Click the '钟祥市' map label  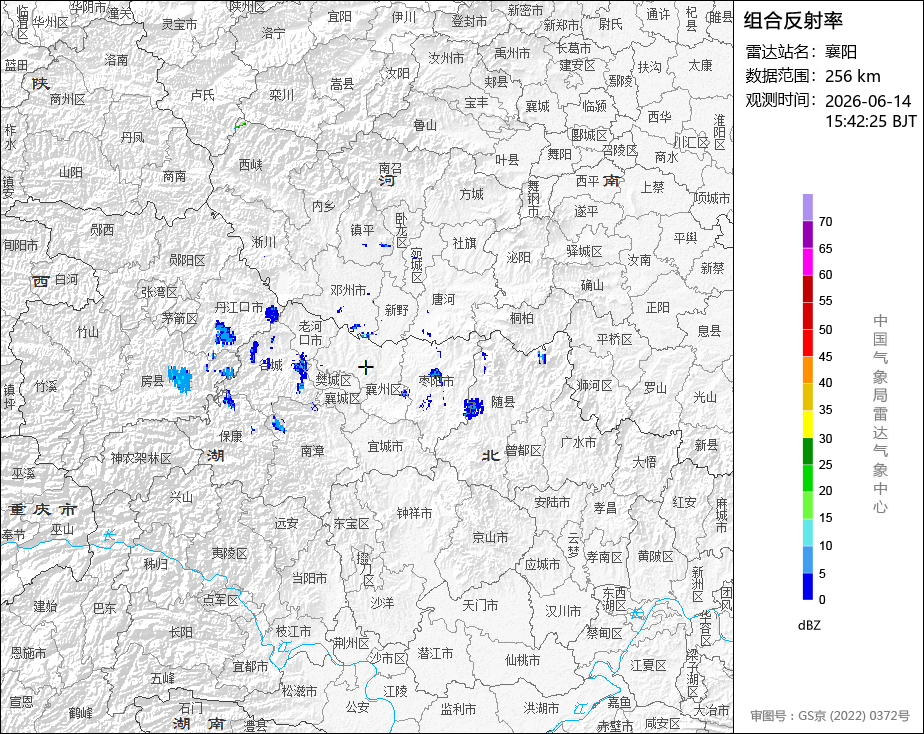pos(414,514)
